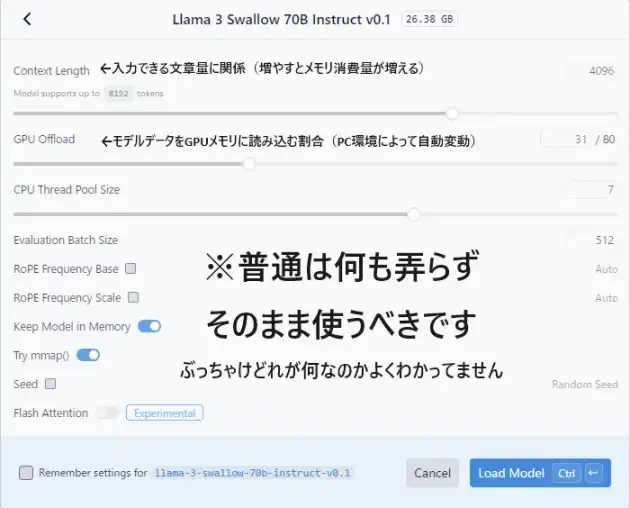Enable the RoPE Frequency Scale checkbox

point(133,297)
